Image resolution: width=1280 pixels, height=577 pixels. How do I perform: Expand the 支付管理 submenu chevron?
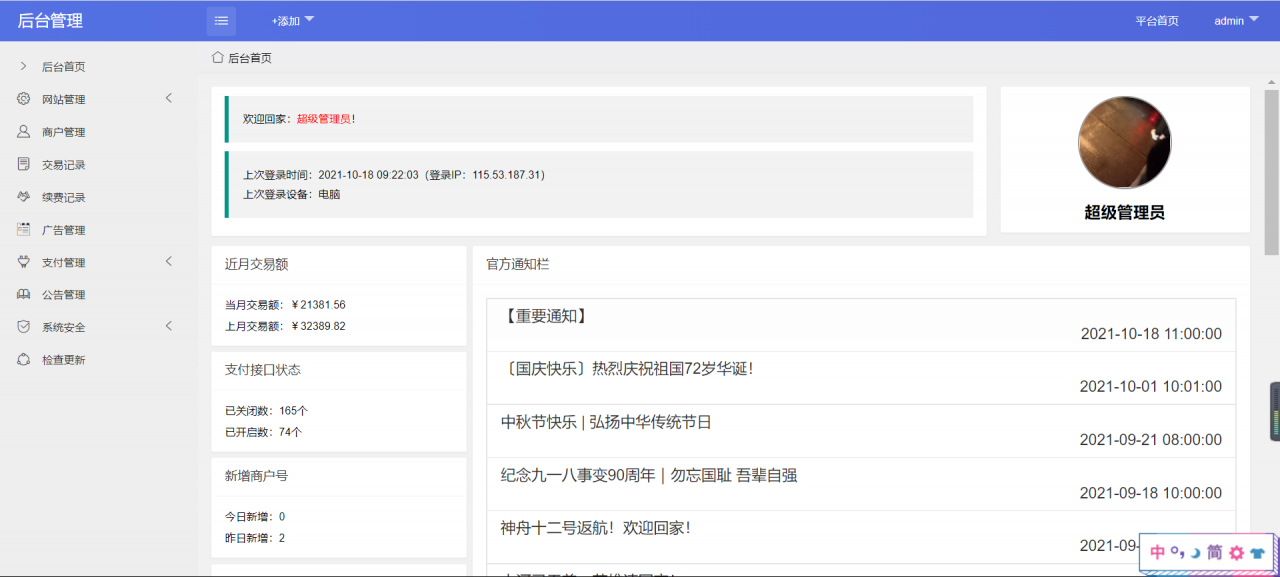[168, 261]
